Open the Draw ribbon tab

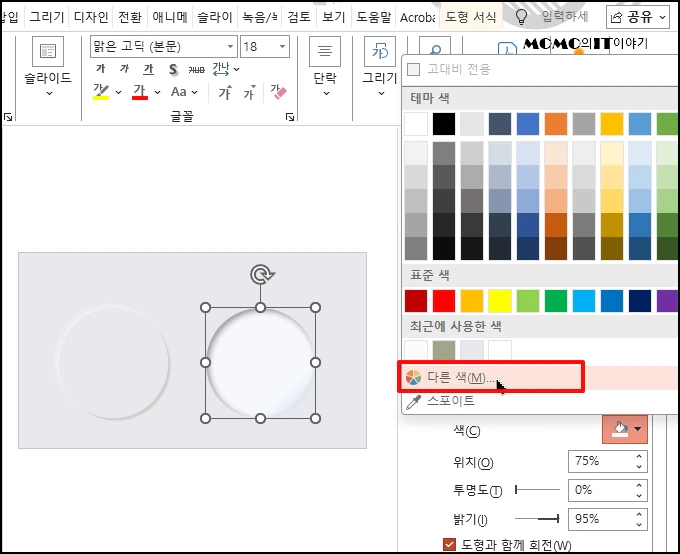coord(47,17)
